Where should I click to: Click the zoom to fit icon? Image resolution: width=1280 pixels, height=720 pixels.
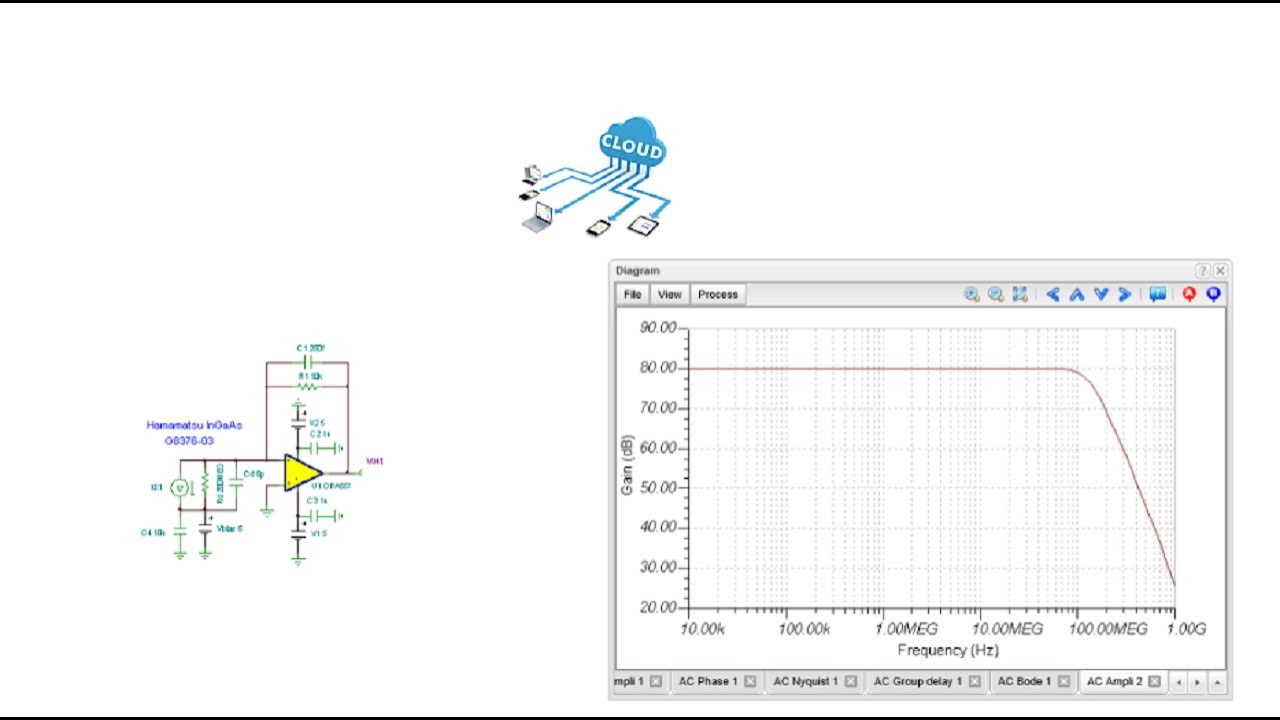[x=1020, y=294]
